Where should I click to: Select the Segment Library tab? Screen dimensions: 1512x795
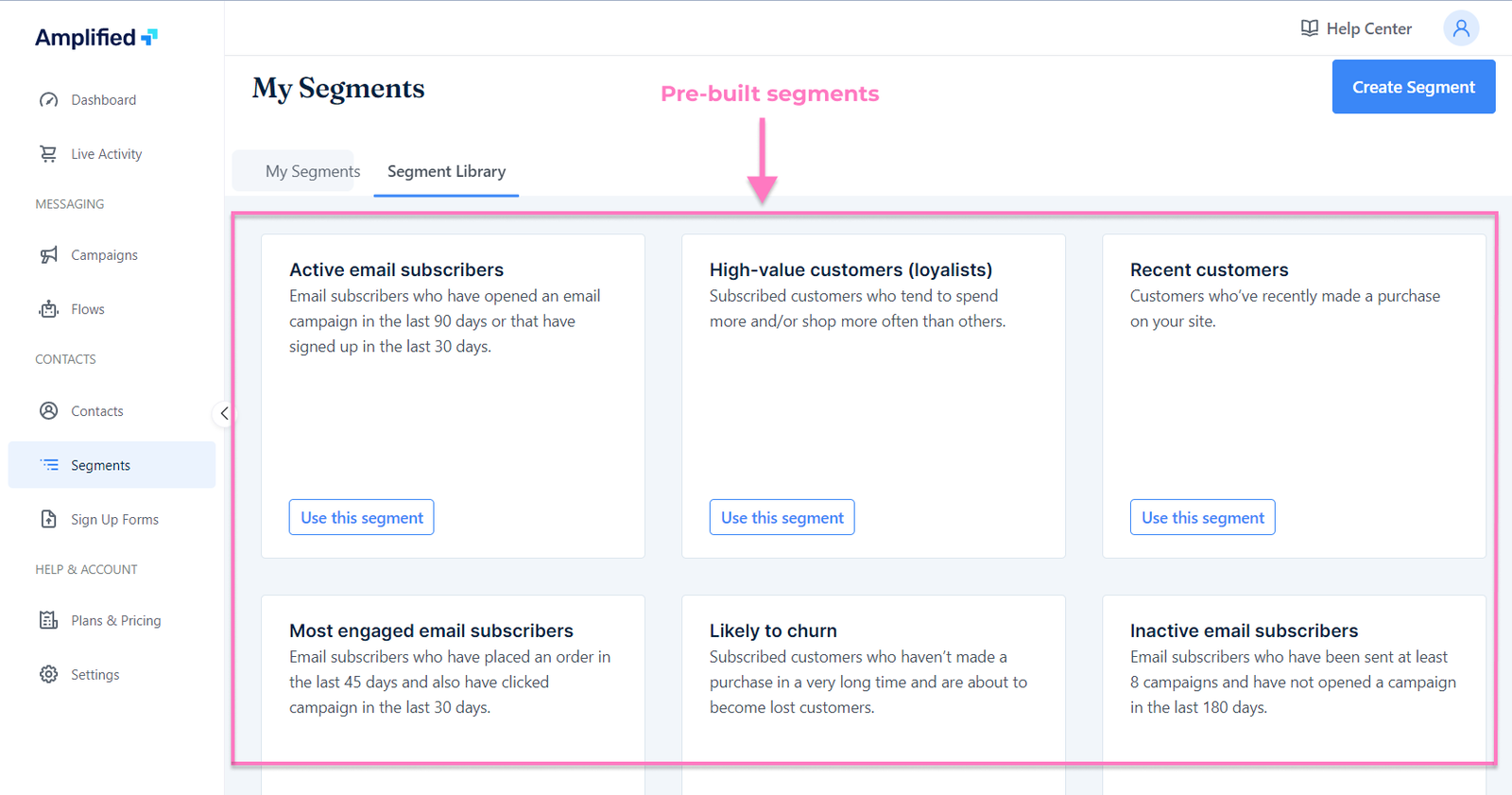click(x=446, y=171)
